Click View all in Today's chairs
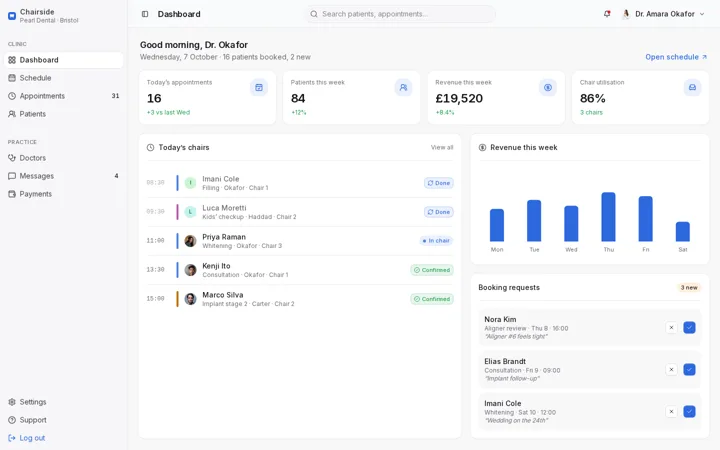720x450 pixels. click(x=442, y=147)
